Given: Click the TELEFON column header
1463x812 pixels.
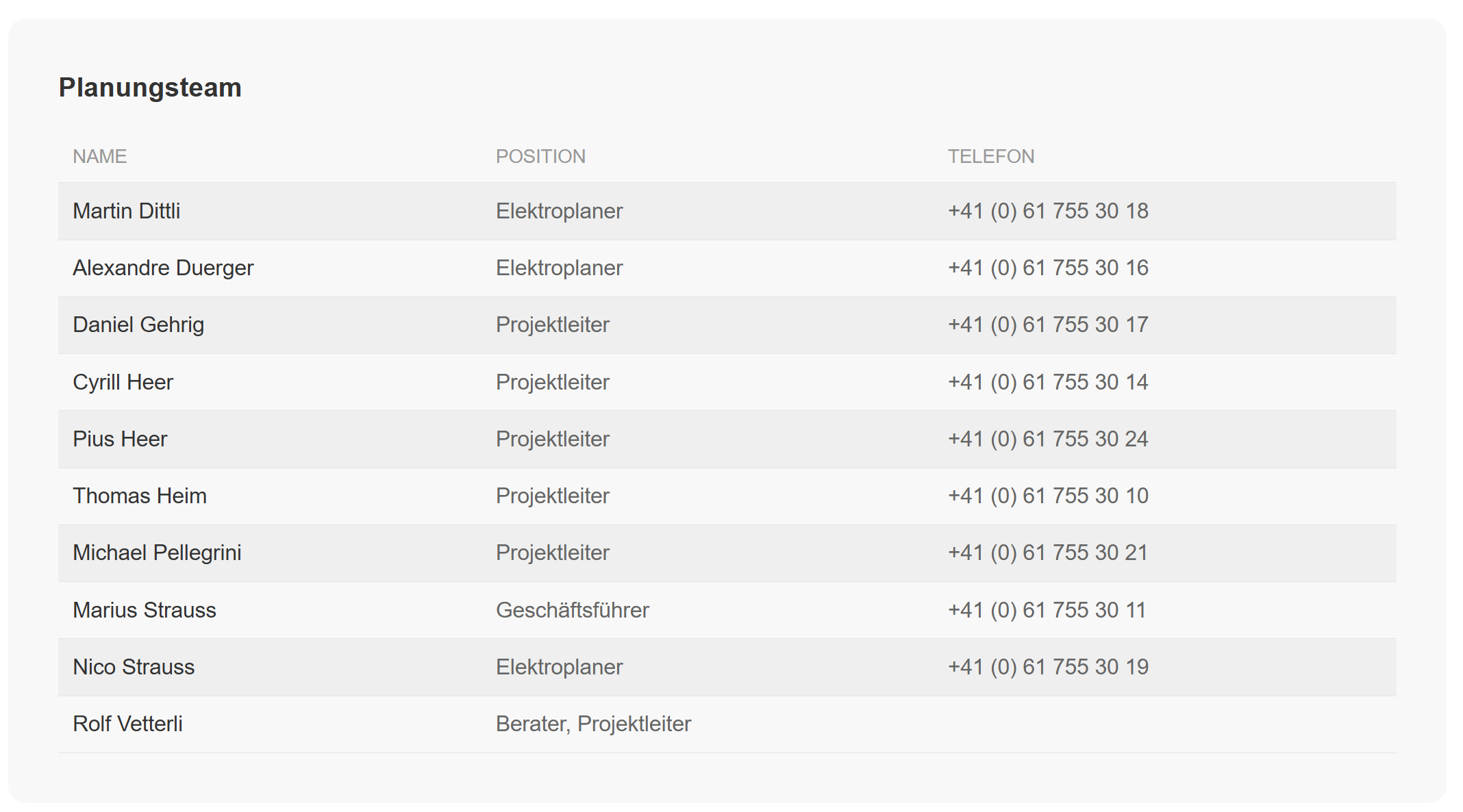Looking at the screenshot, I should (990, 157).
